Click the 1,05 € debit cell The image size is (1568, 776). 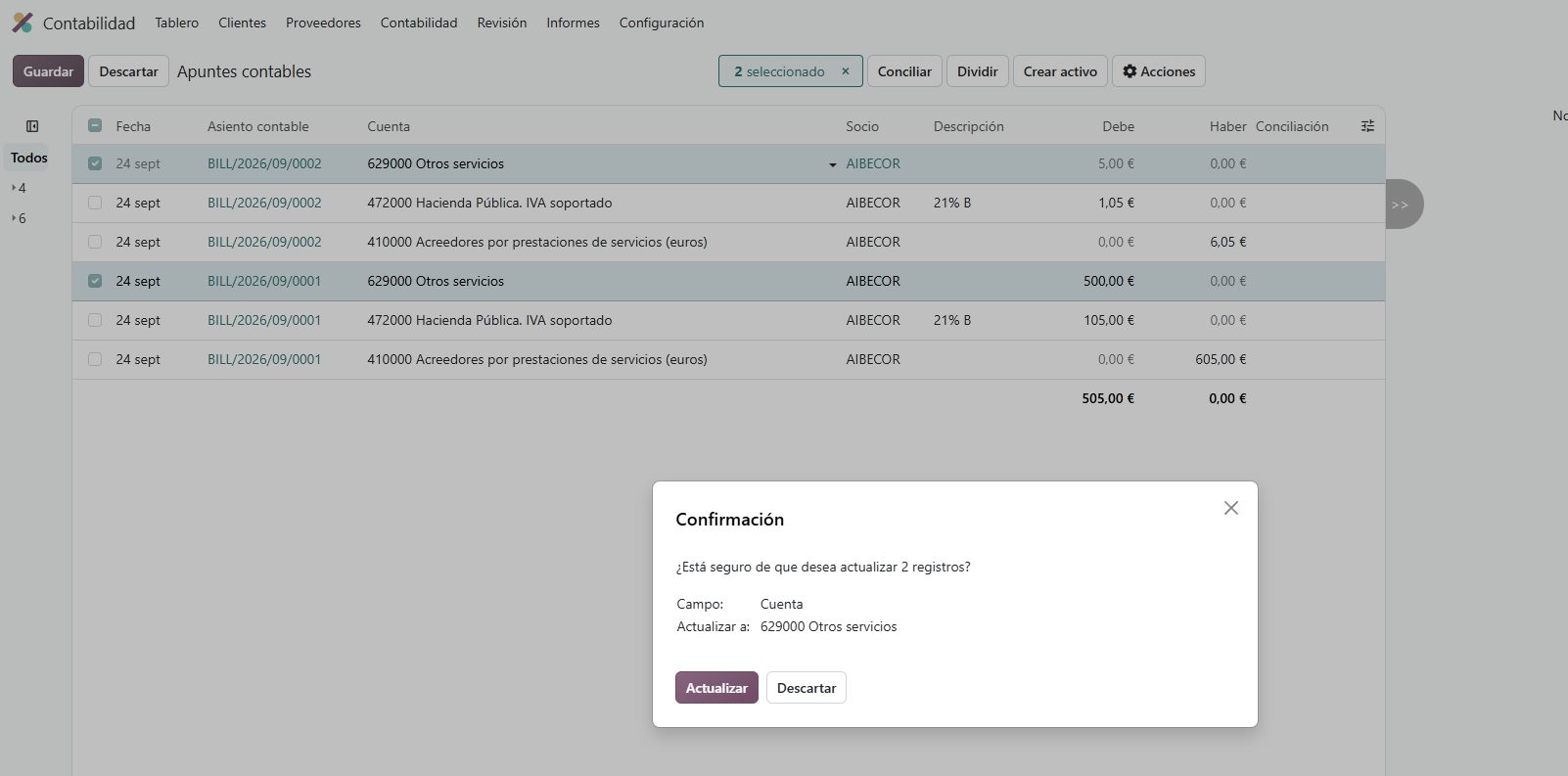pyautogui.click(x=1116, y=203)
